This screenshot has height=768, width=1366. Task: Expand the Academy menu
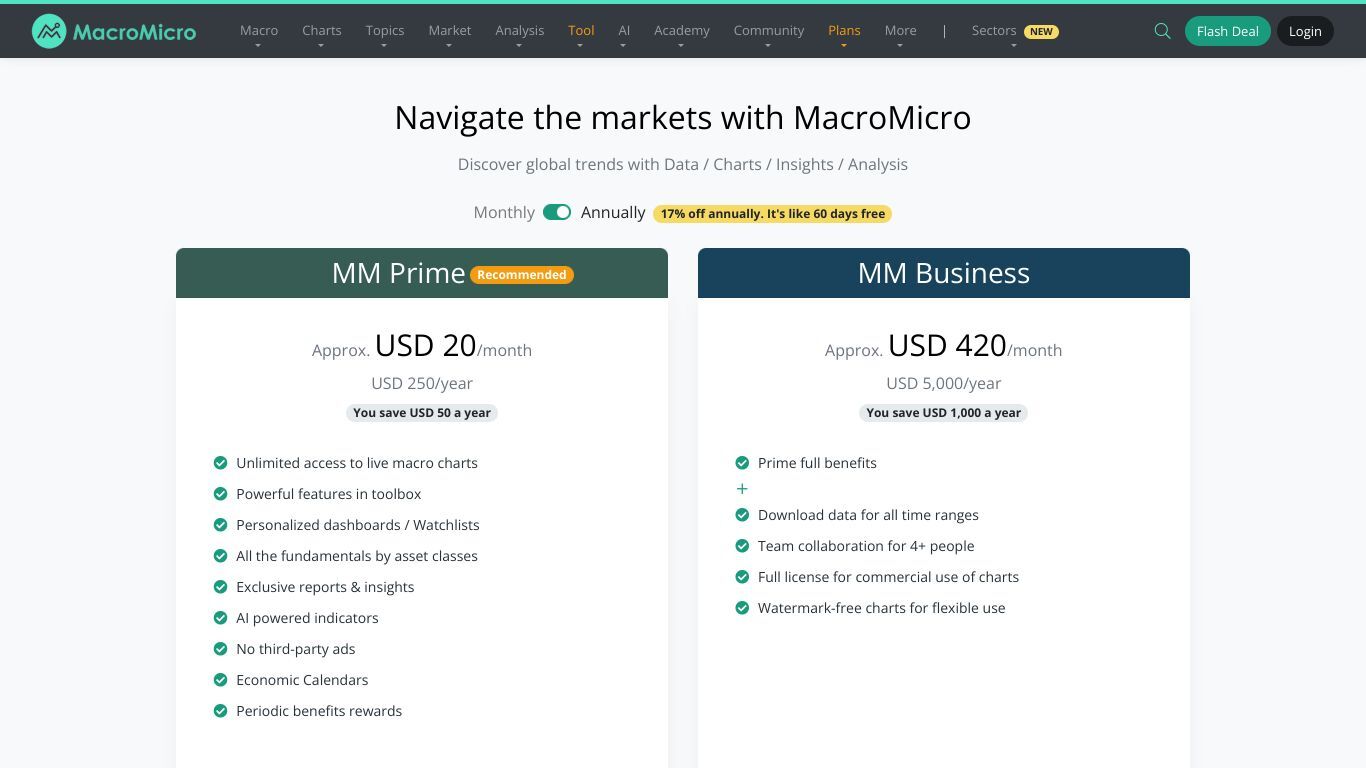(x=682, y=31)
